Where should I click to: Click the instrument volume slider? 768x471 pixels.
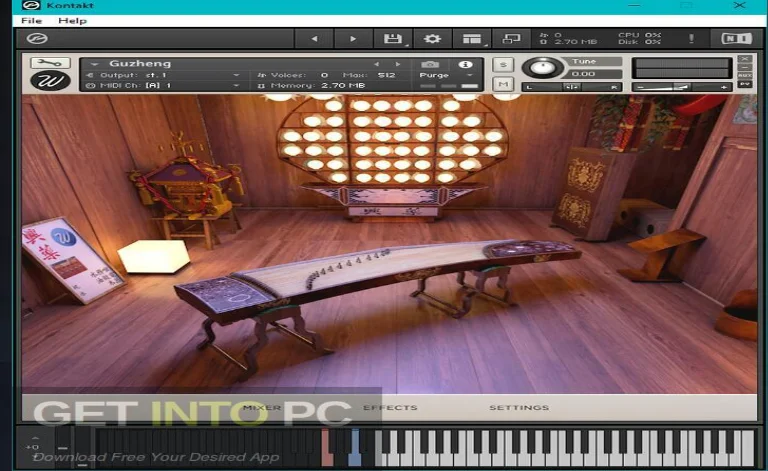tap(682, 87)
